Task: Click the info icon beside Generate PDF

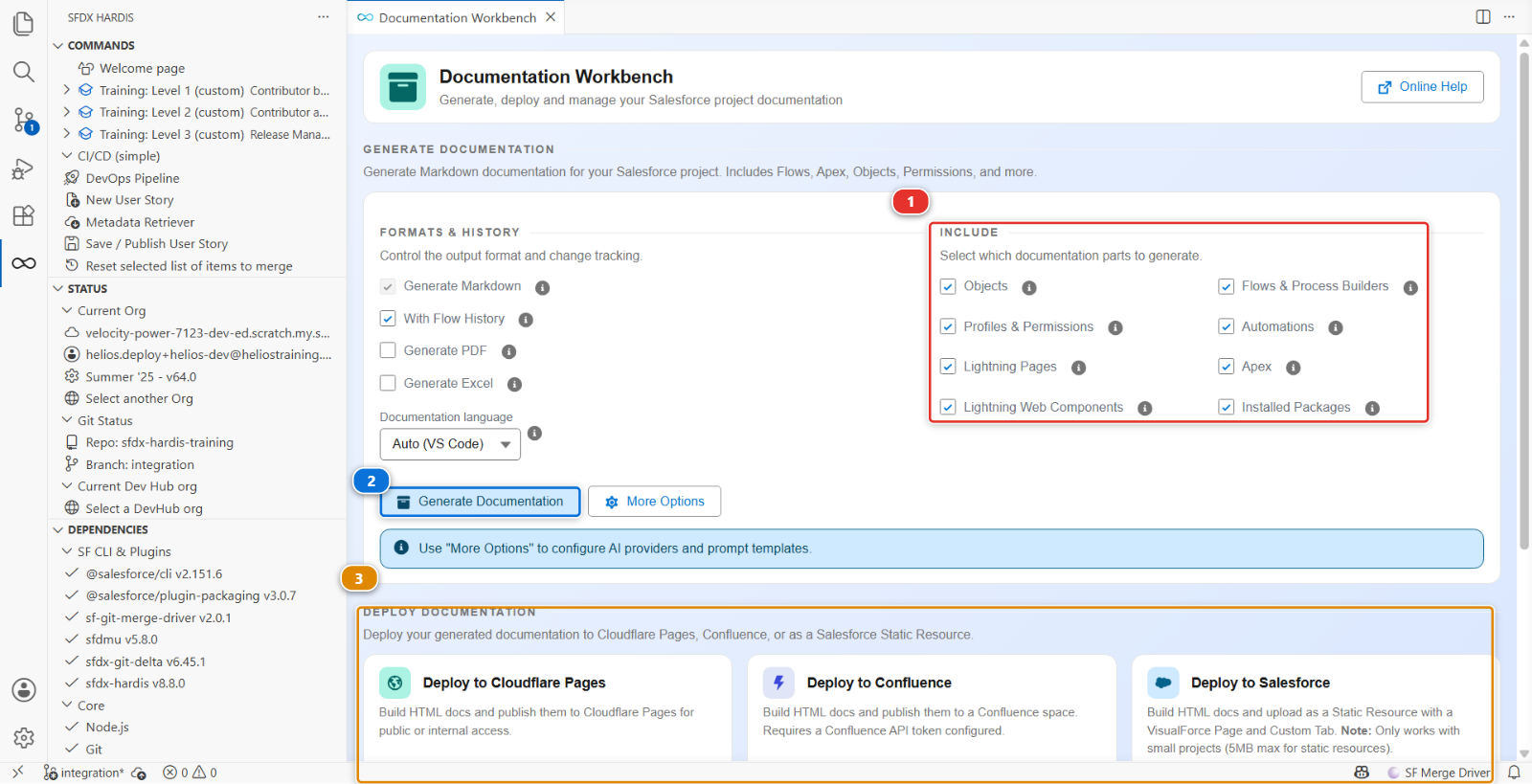Action: [x=509, y=351]
